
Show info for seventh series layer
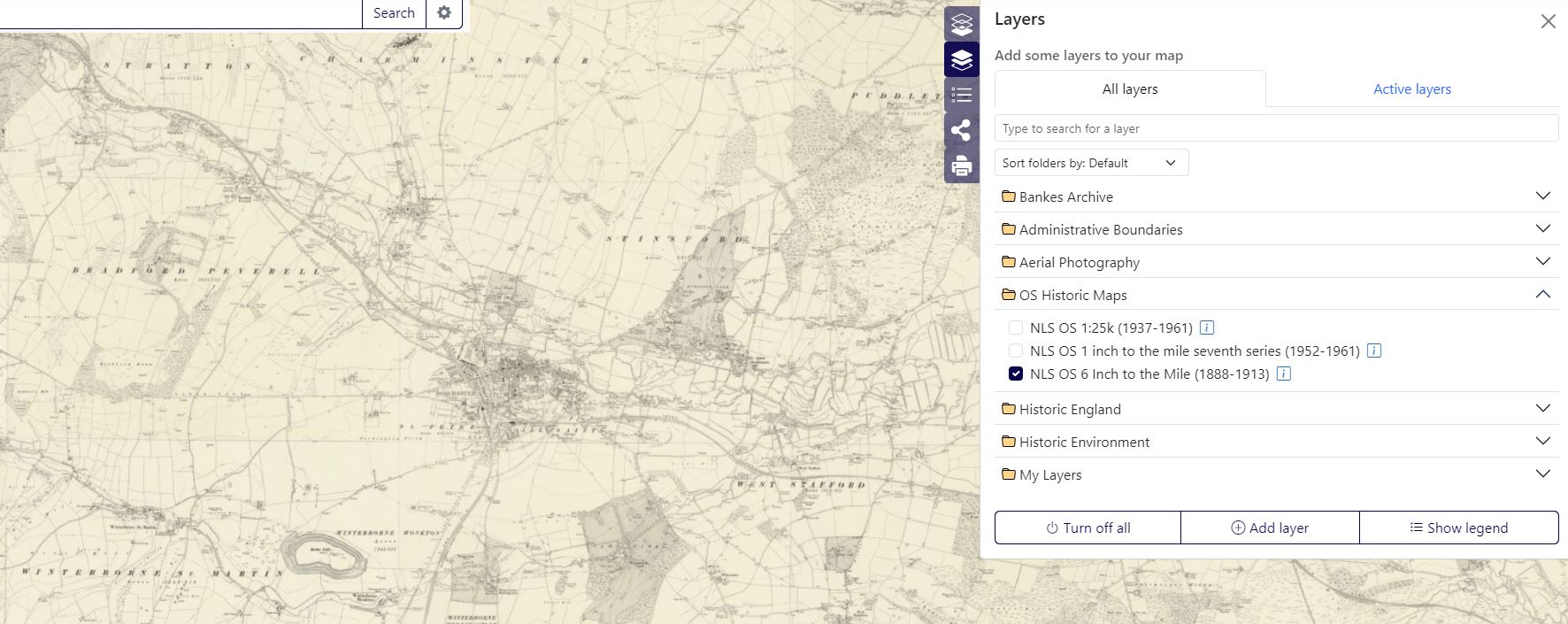[1374, 351]
